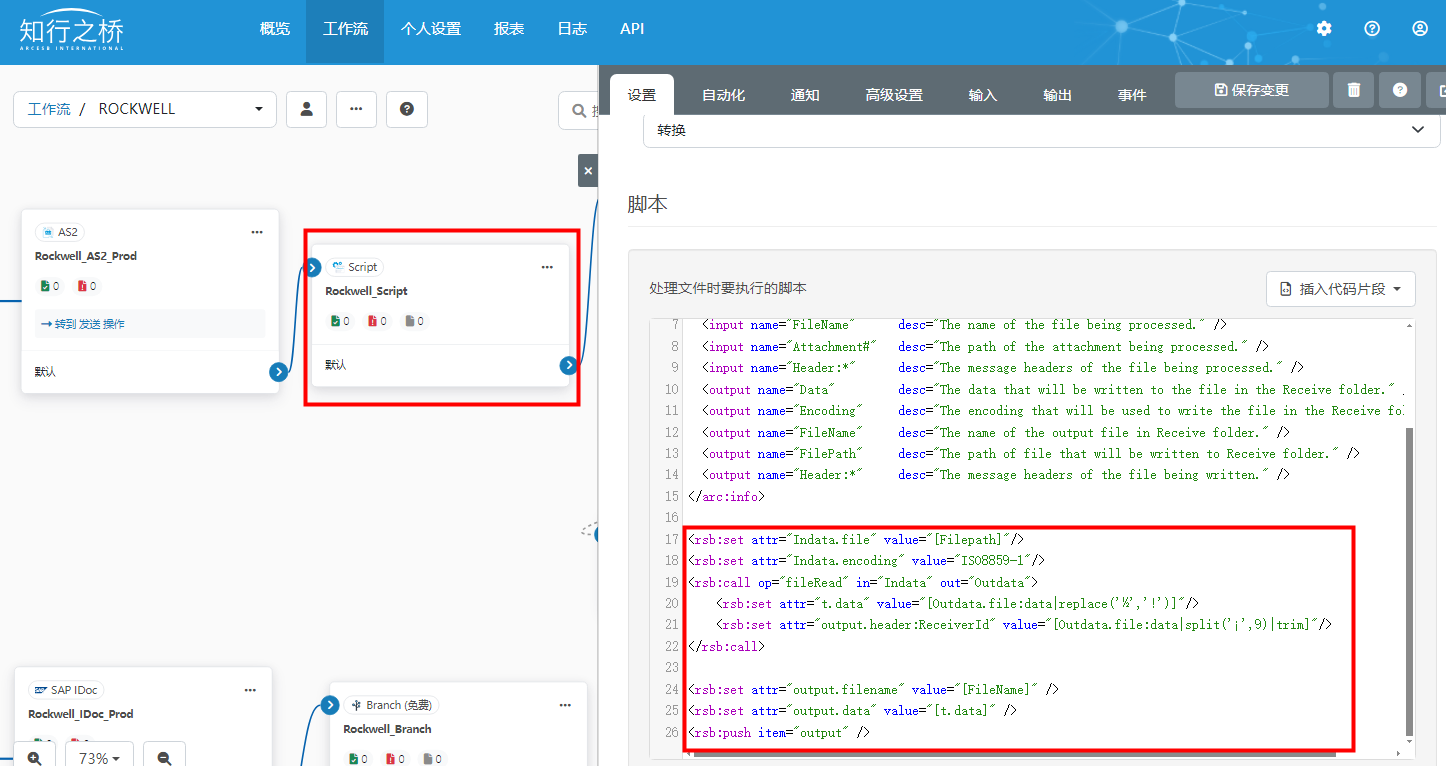Switch to the 高级设置 tab
The image size is (1446, 766).
(x=894, y=95)
